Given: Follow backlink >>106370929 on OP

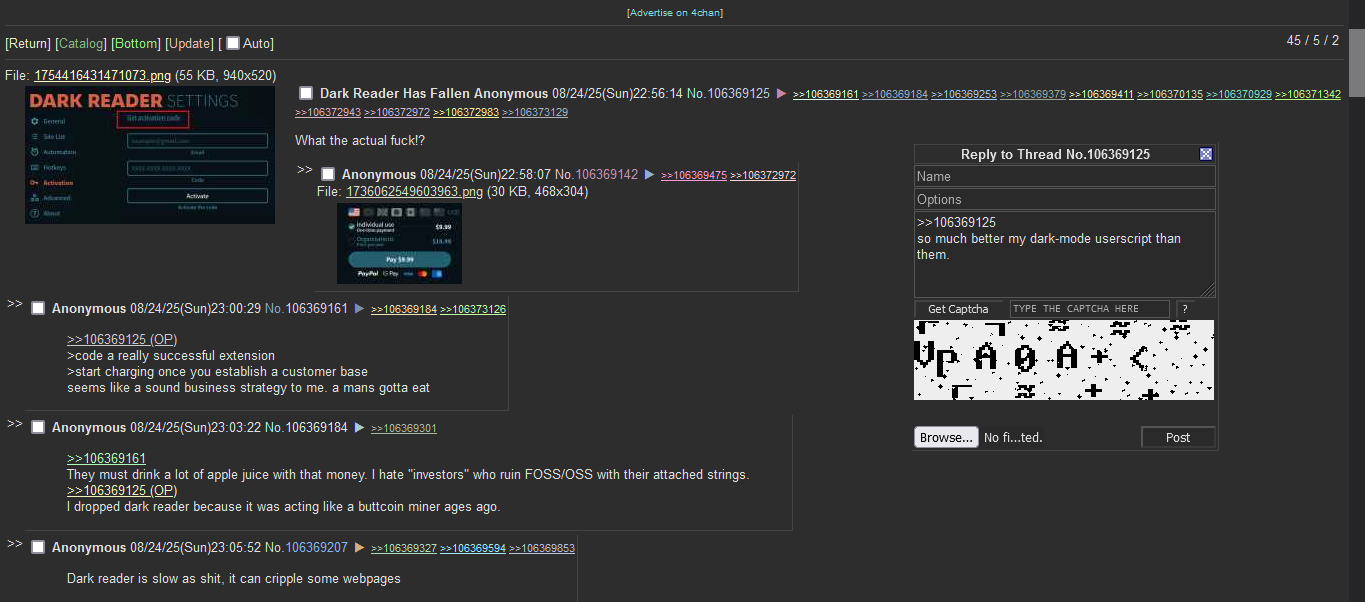Looking at the screenshot, I should tap(1239, 94).
